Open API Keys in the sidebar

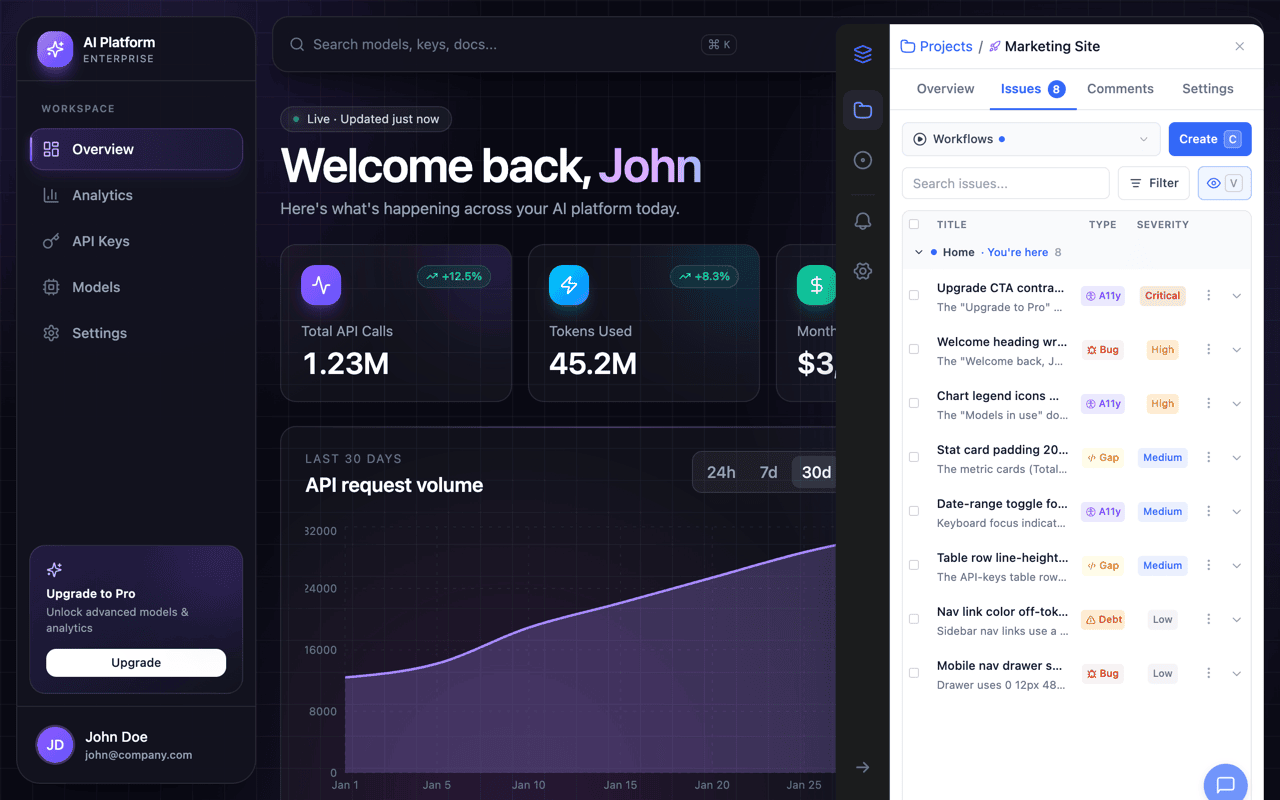[136, 241]
